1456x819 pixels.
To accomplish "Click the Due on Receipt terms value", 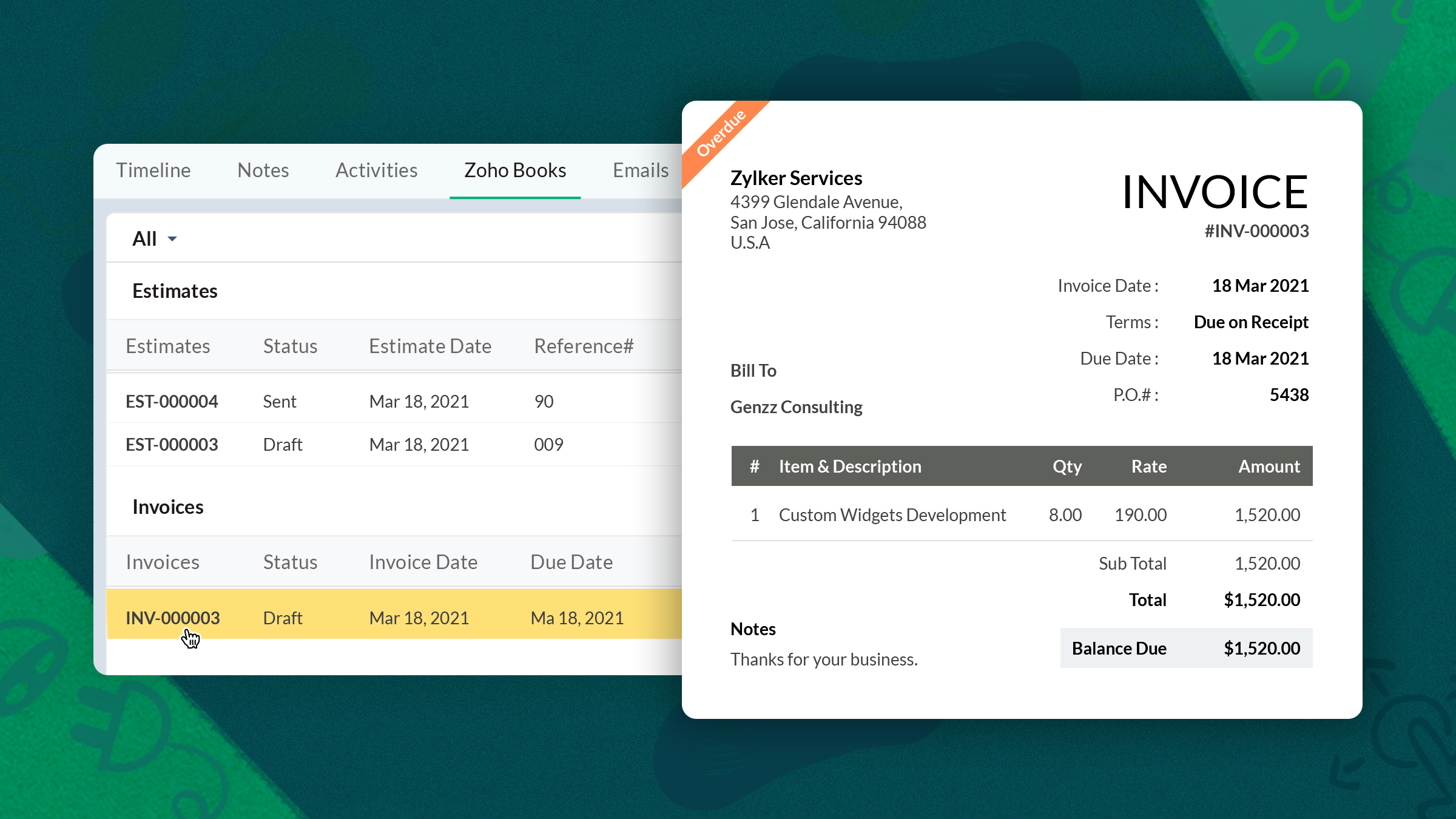I will pyautogui.click(x=1251, y=322).
